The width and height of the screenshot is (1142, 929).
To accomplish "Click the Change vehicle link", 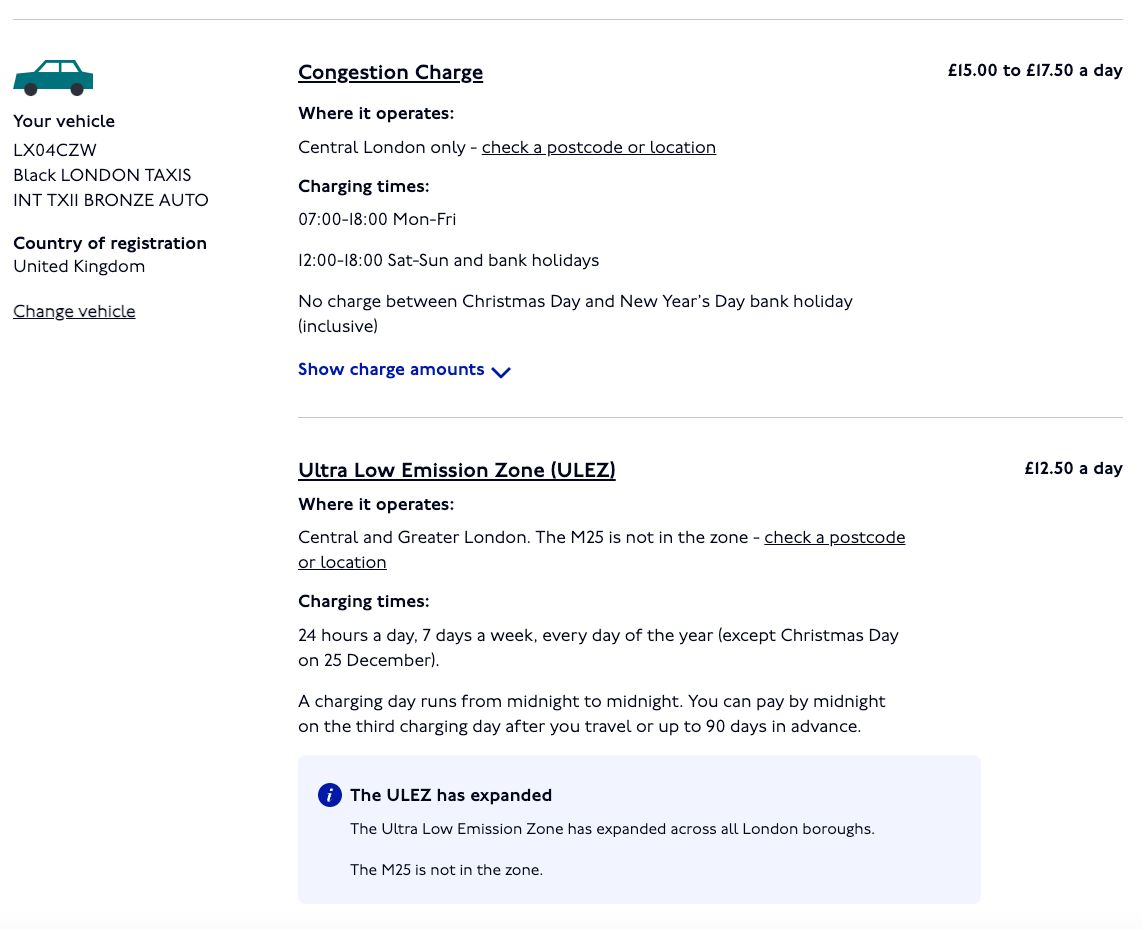I will (x=74, y=311).
